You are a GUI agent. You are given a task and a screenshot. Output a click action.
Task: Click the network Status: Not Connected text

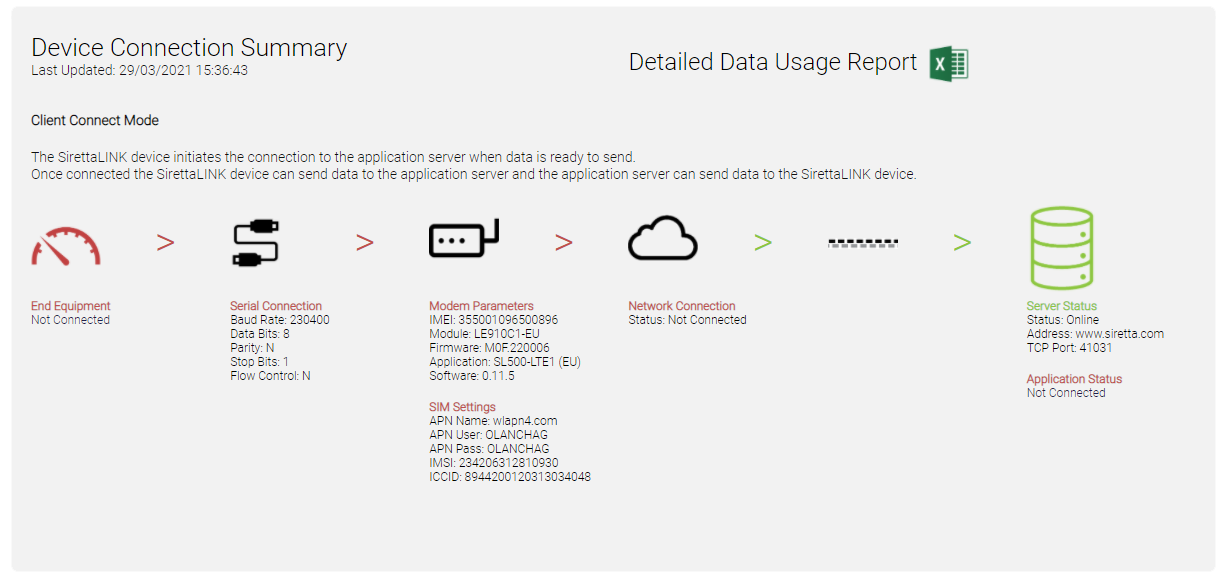tap(687, 320)
